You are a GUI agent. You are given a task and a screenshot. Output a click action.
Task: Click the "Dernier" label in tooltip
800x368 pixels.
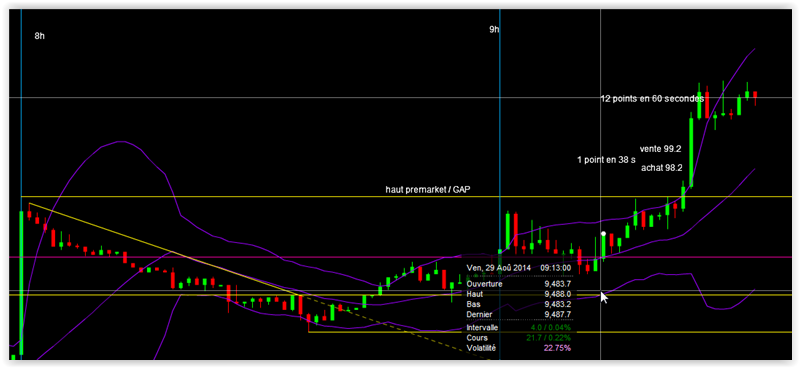tap(479, 314)
